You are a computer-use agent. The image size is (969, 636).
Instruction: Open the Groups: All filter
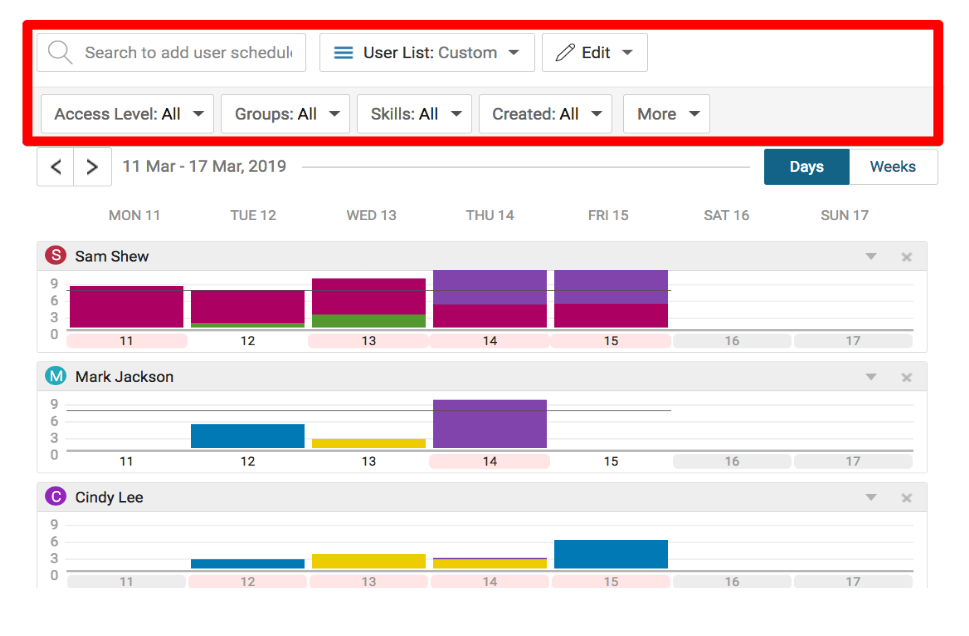click(285, 114)
